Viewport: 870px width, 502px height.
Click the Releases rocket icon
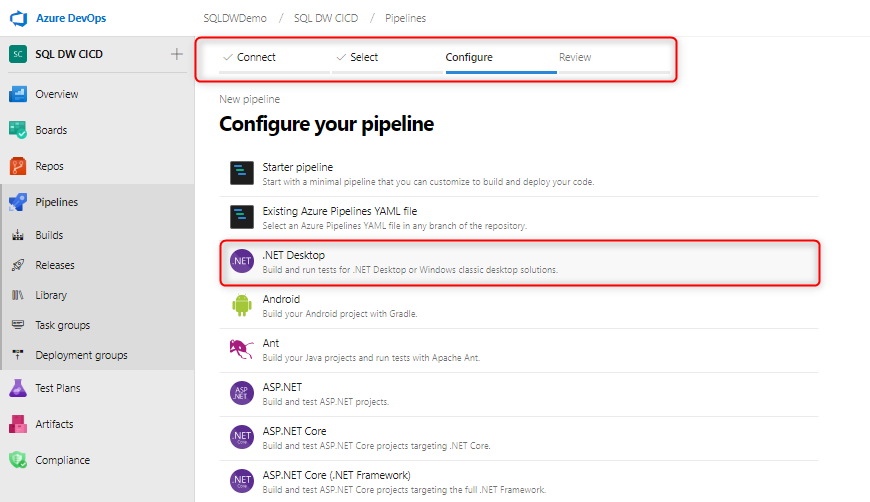(x=18, y=265)
